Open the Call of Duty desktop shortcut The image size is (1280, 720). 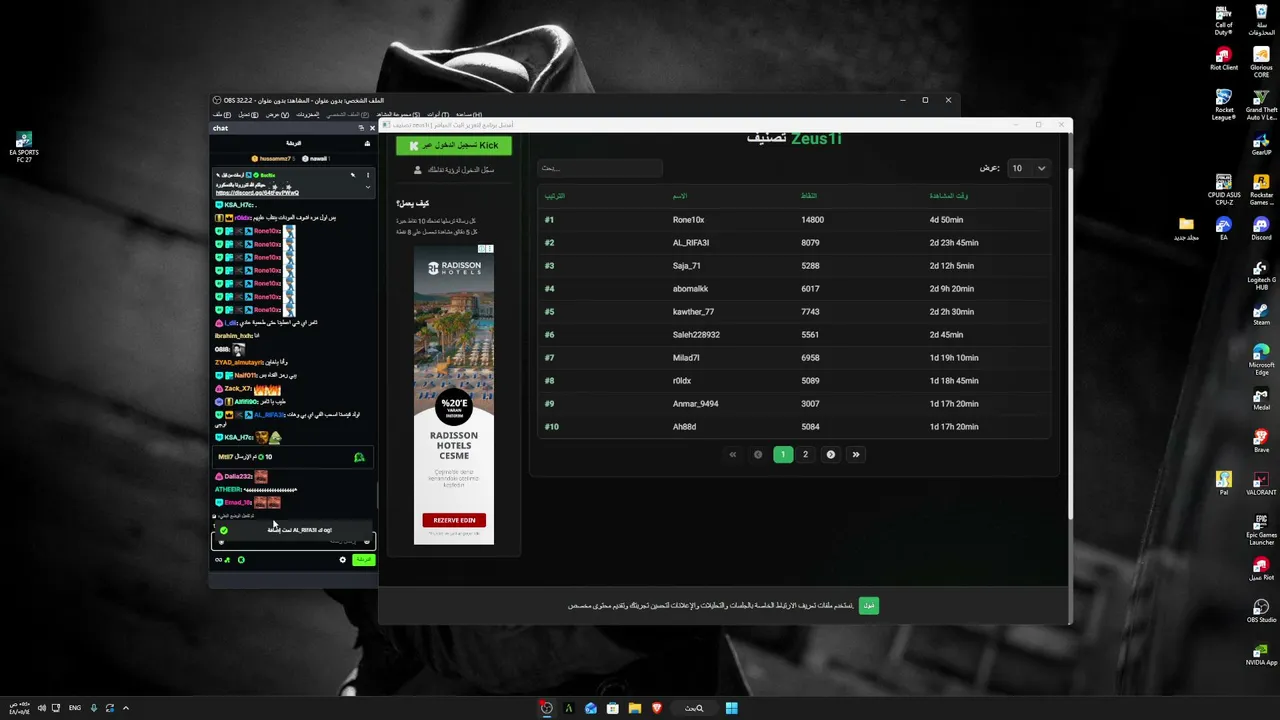pos(1223,19)
